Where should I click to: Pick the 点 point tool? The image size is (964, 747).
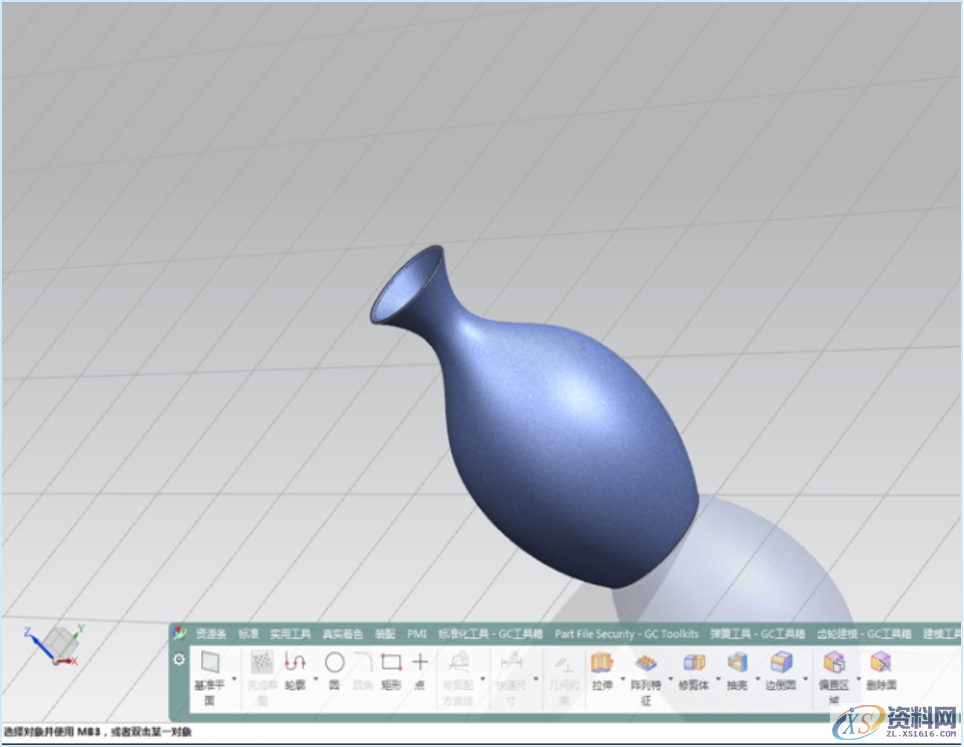click(x=420, y=663)
